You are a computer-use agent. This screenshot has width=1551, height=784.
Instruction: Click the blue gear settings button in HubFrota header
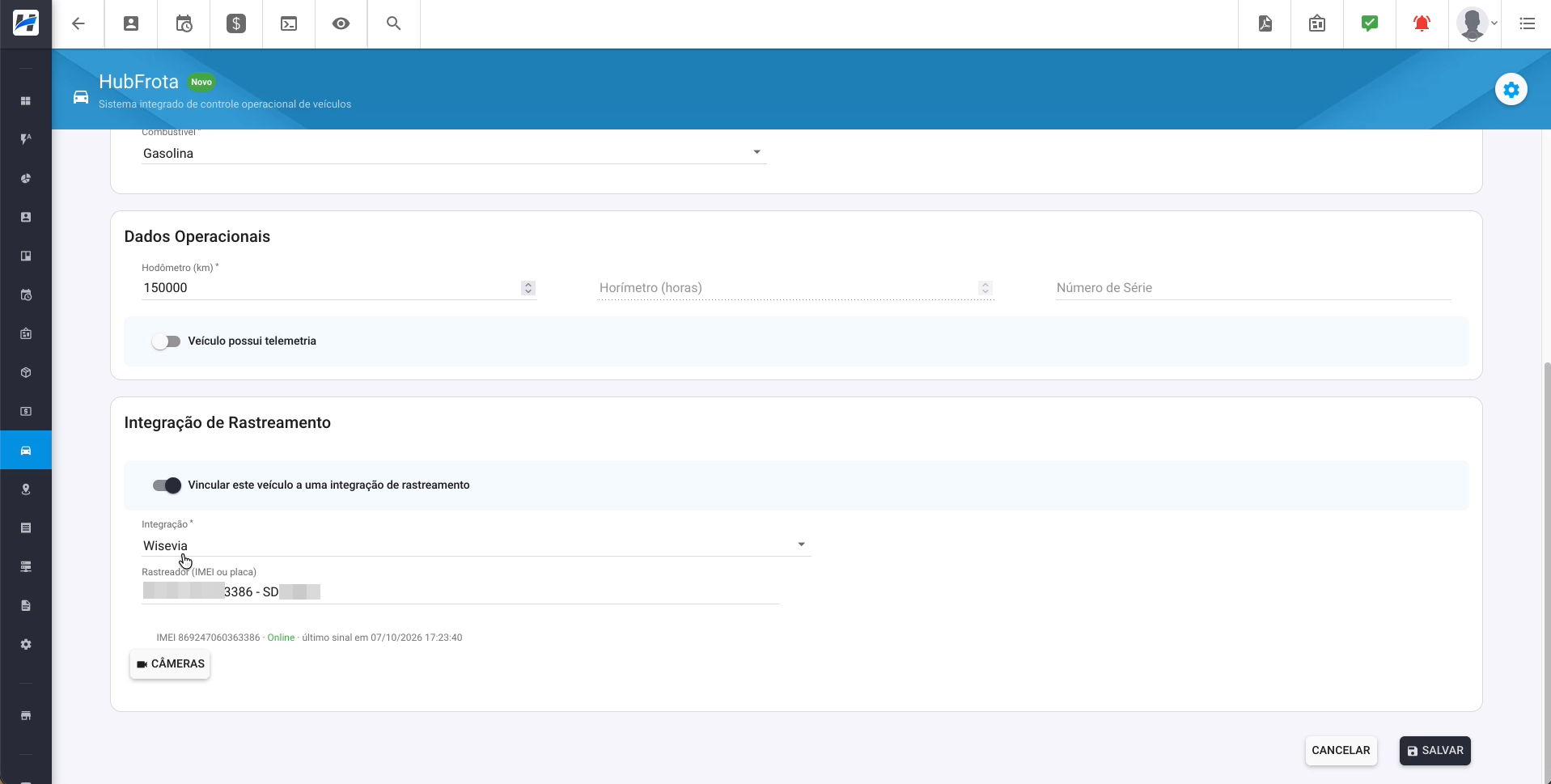pos(1511,90)
